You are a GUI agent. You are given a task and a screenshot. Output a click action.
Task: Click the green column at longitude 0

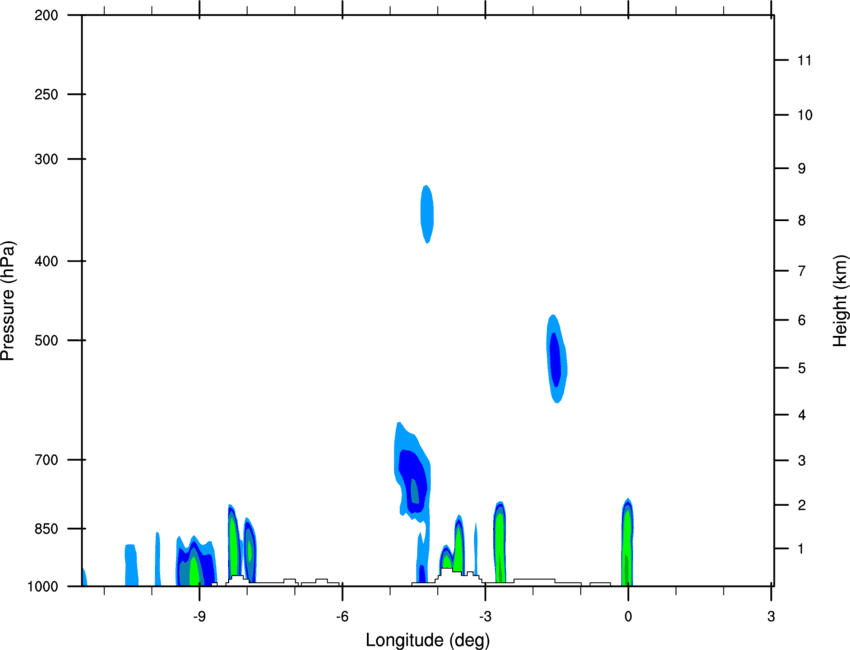point(628,542)
